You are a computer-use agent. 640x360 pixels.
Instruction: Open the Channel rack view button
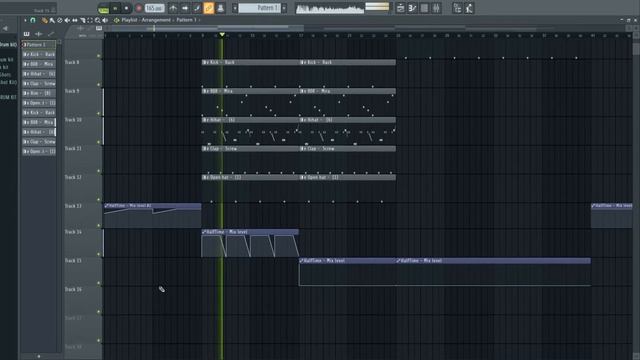(424, 8)
